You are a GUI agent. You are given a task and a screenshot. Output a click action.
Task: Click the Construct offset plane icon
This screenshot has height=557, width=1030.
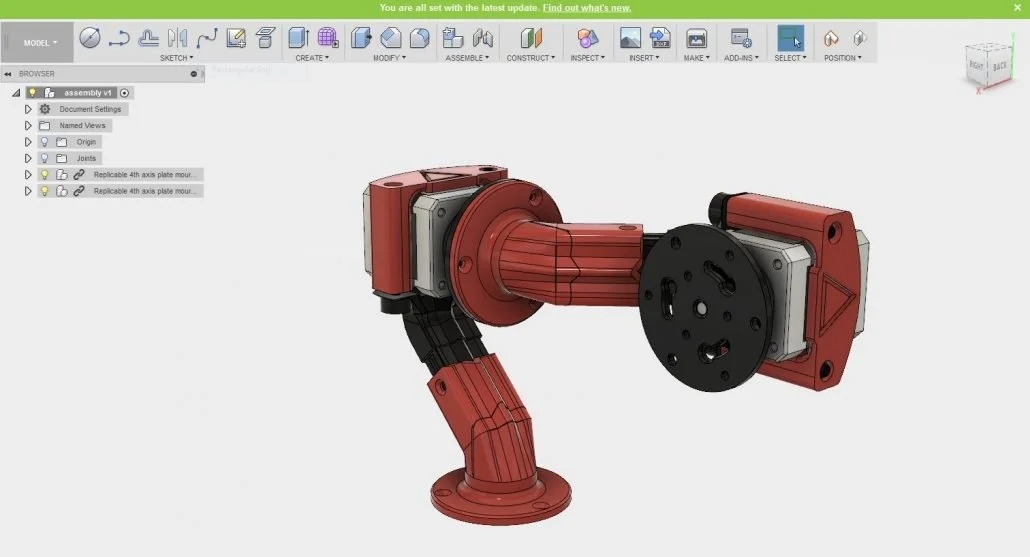pyautogui.click(x=531, y=38)
